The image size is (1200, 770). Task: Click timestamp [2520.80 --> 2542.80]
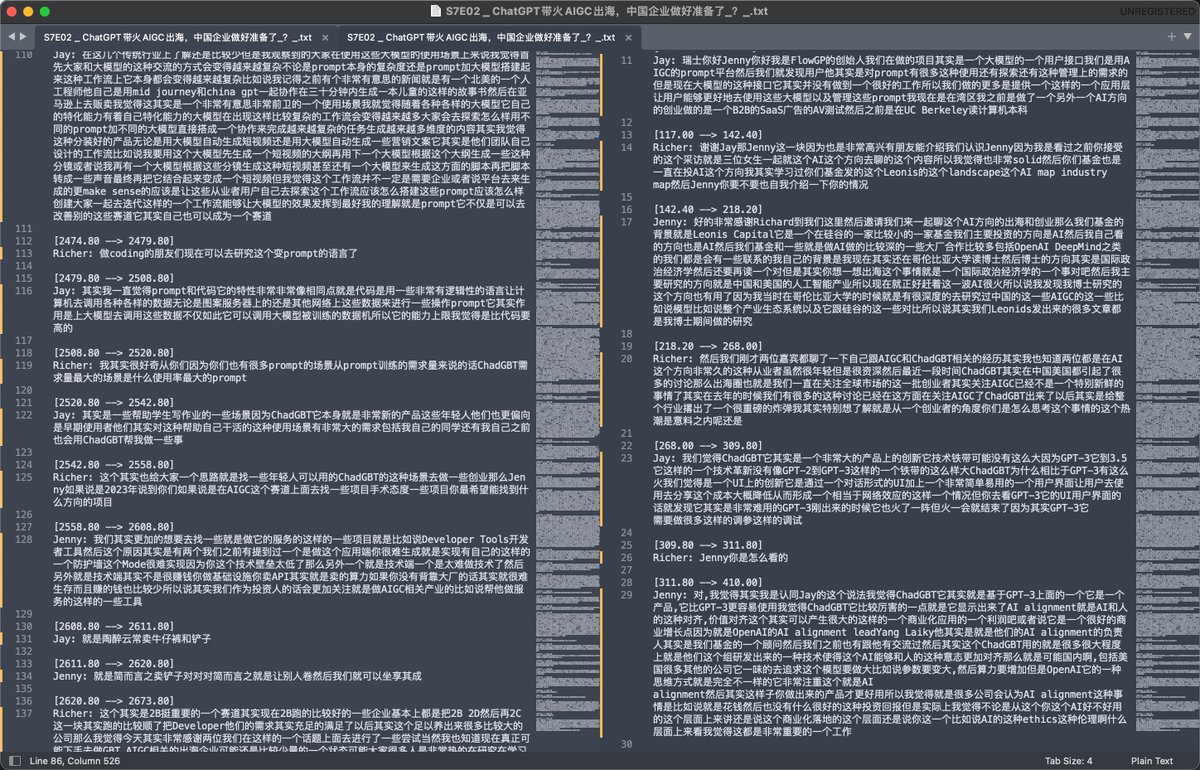pos(113,403)
